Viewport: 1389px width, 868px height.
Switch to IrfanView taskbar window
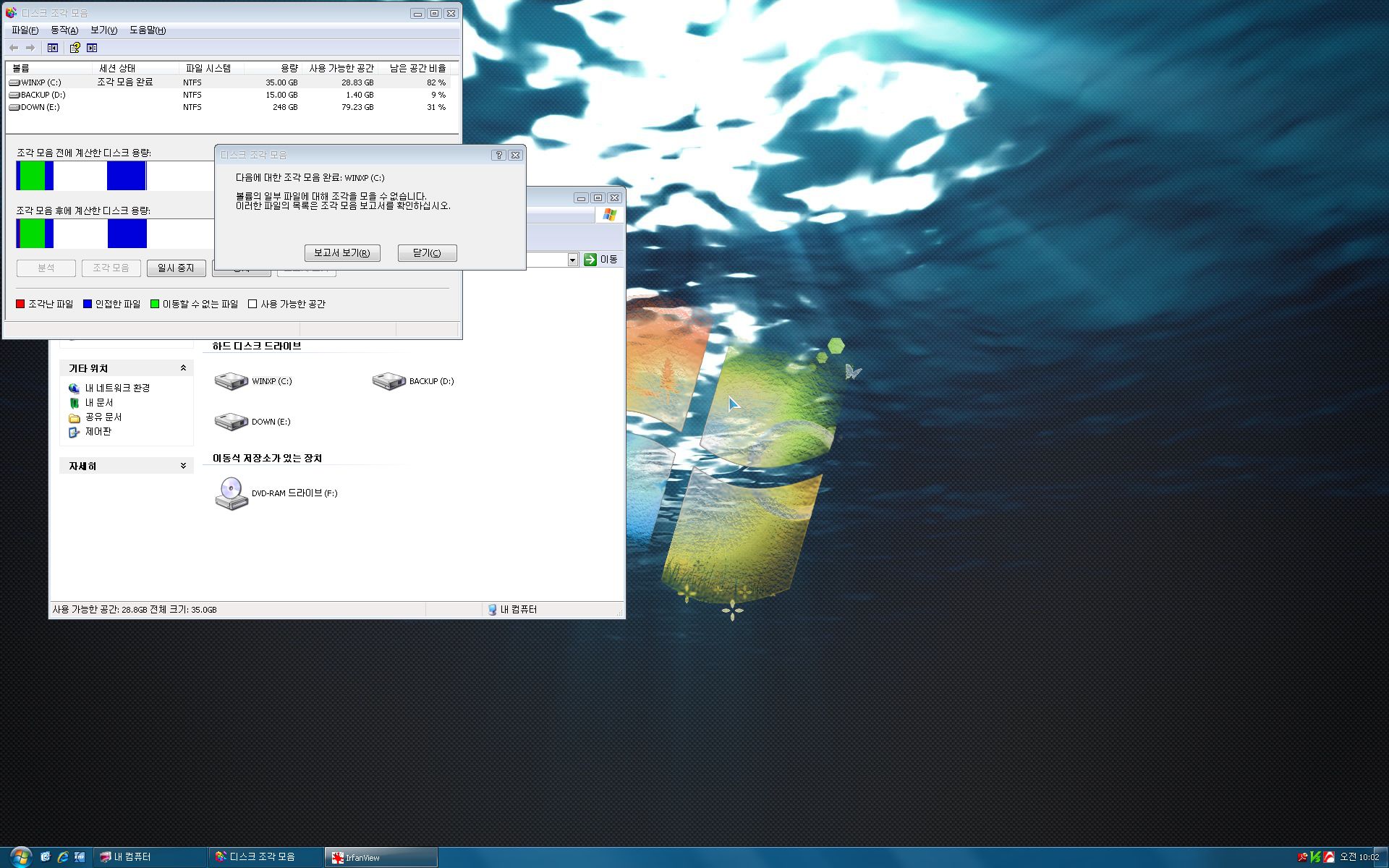(381, 857)
